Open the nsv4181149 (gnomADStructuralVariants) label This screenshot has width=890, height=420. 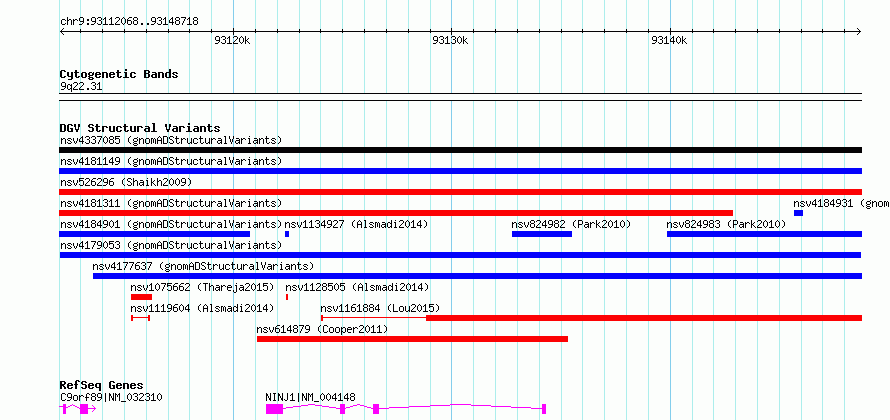pyautogui.click(x=171, y=161)
